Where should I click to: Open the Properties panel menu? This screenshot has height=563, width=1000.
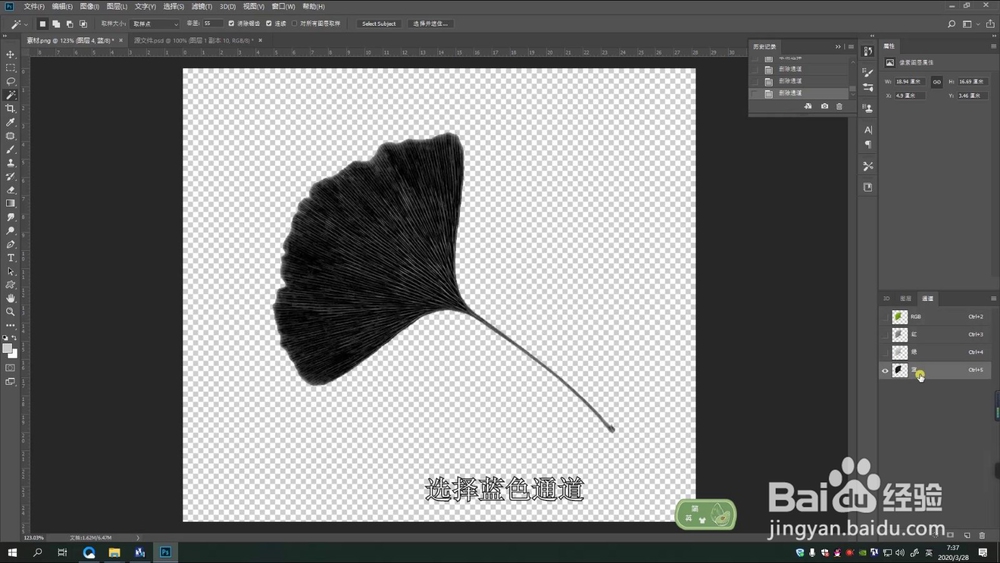(x=993, y=46)
